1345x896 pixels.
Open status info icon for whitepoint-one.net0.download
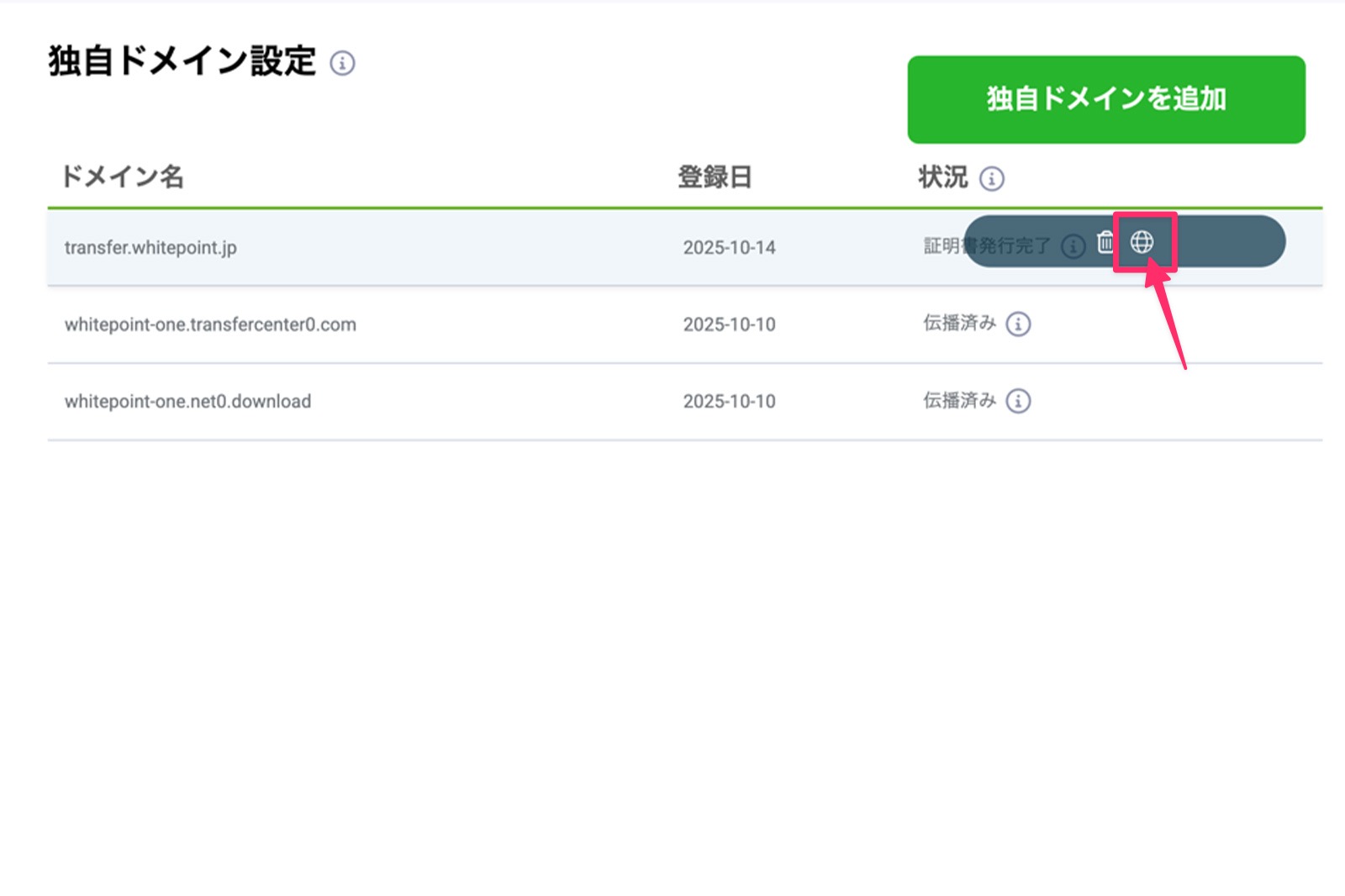point(1018,401)
